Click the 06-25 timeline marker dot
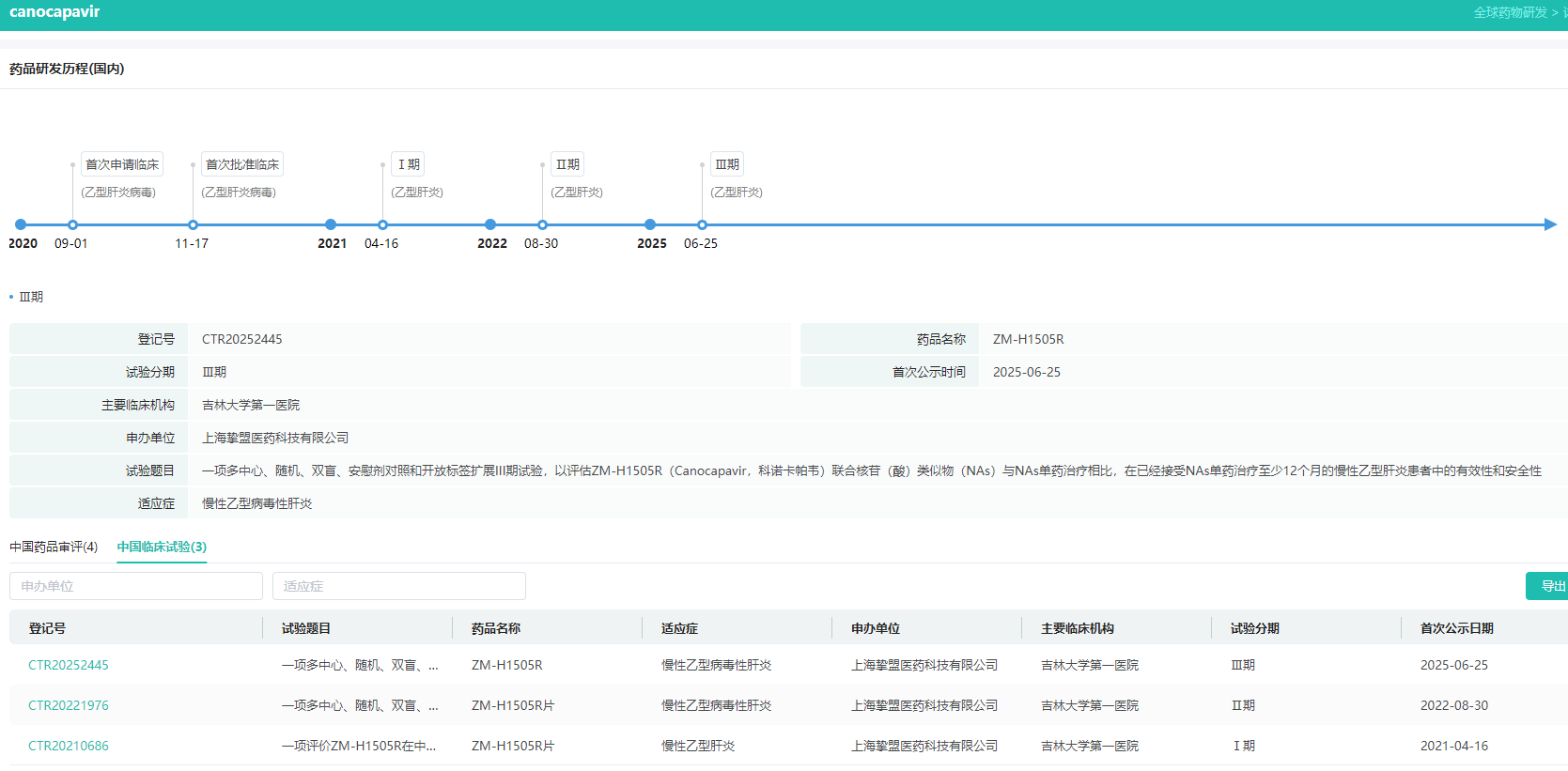Screen dimensions: 1568x771 click(x=702, y=224)
